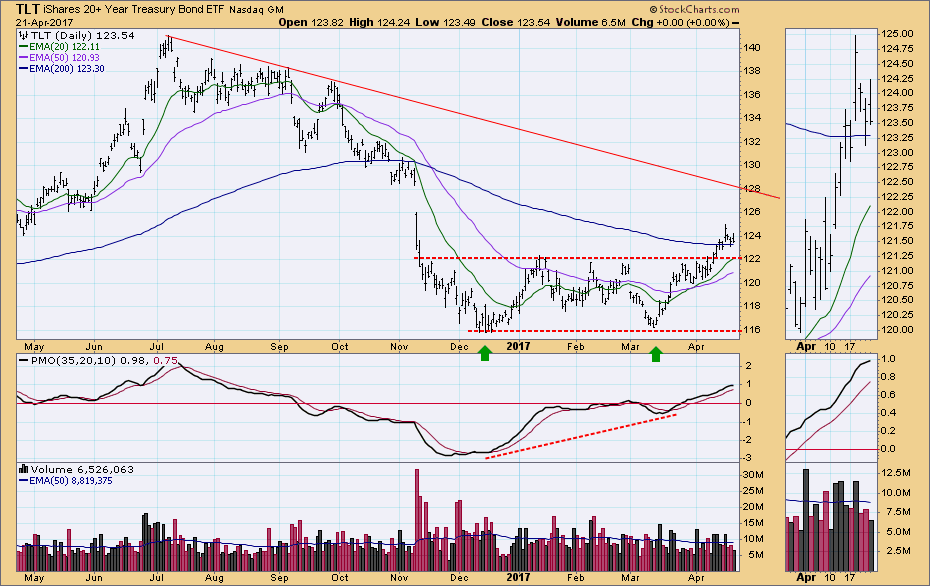Click the 128 price axis label
Image resolution: width=930 pixels, height=586 pixels.
pyautogui.click(x=753, y=189)
